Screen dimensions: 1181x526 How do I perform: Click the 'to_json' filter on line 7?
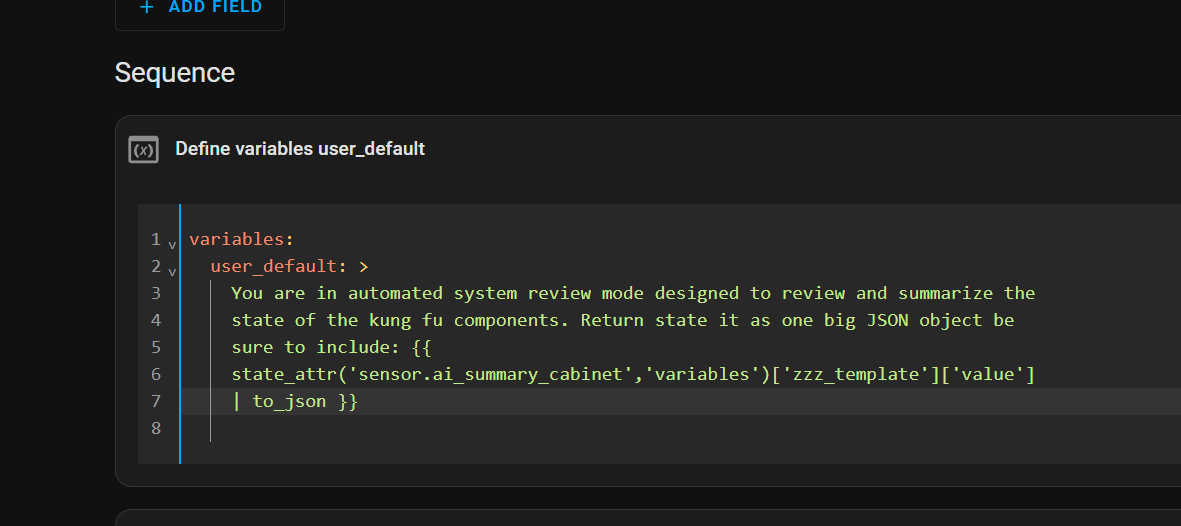point(289,401)
